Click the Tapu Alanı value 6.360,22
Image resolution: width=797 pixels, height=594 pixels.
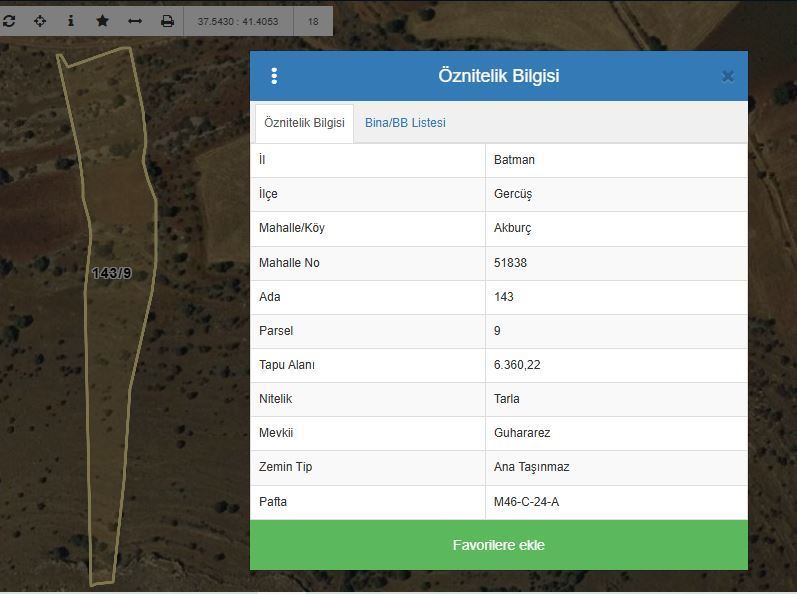(x=517, y=365)
